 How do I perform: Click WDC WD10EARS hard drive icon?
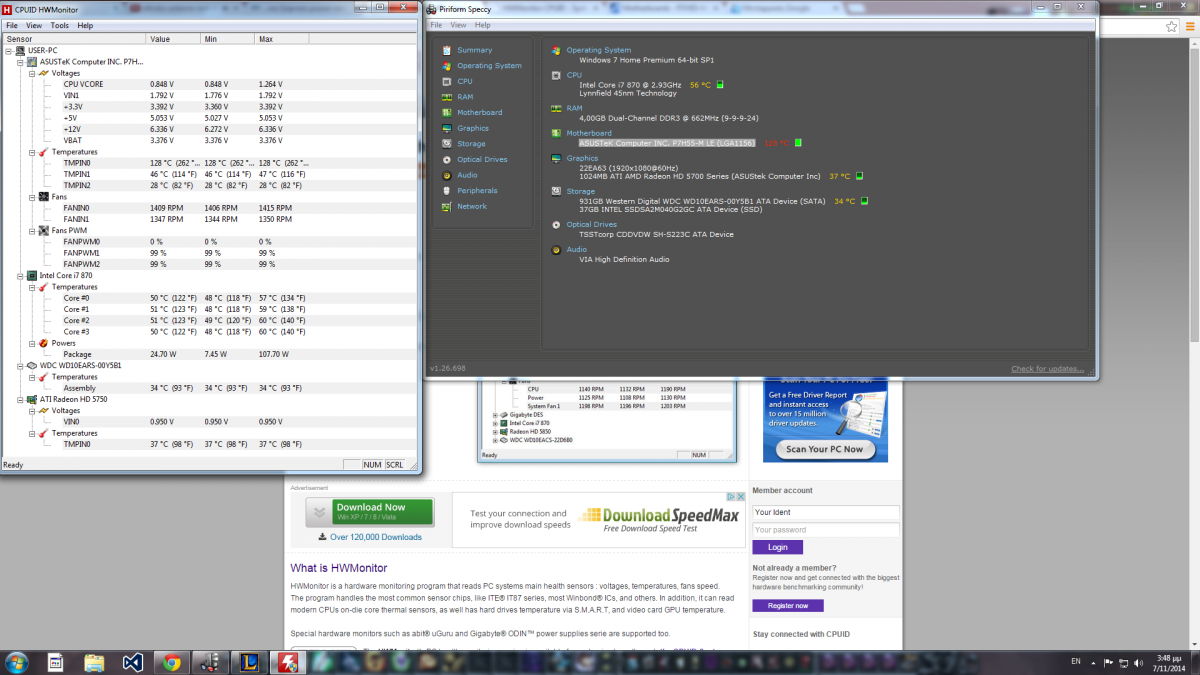tap(32, 365)
